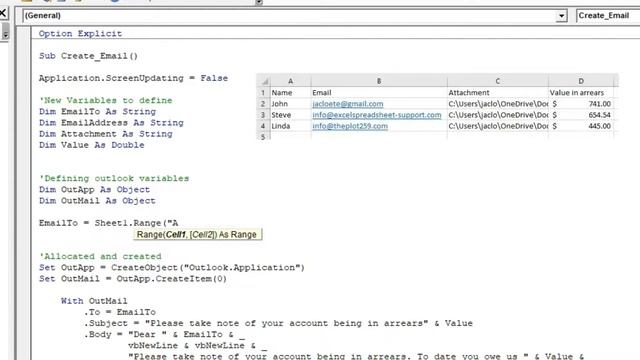Click Linda's attachment path cell
Image resolution: width=640 pixels, height=360 pixels.
click(498, 126)
